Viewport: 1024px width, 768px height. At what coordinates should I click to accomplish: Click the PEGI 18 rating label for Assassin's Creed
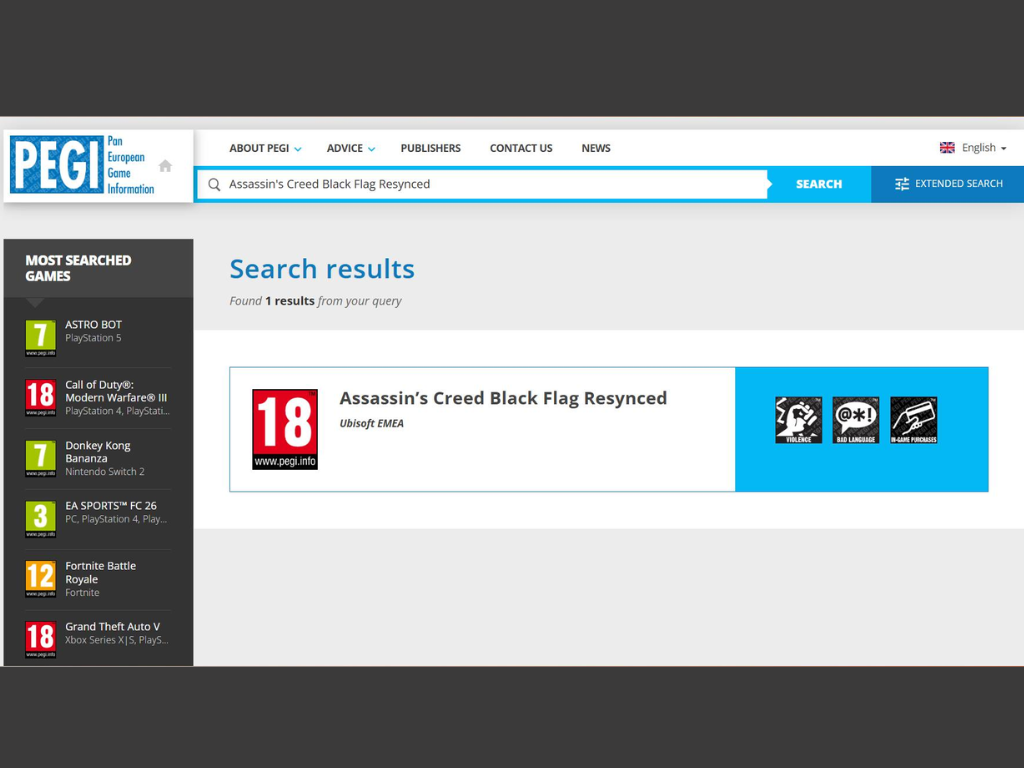[285, 428]
